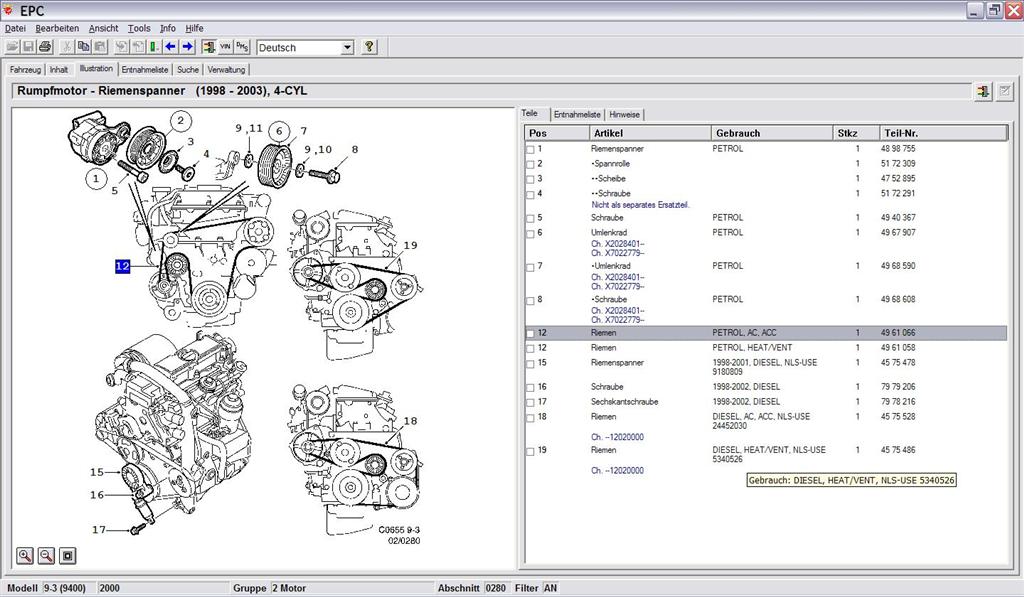
Task: Select part number 49 61 058
Action: coord(898,347)
